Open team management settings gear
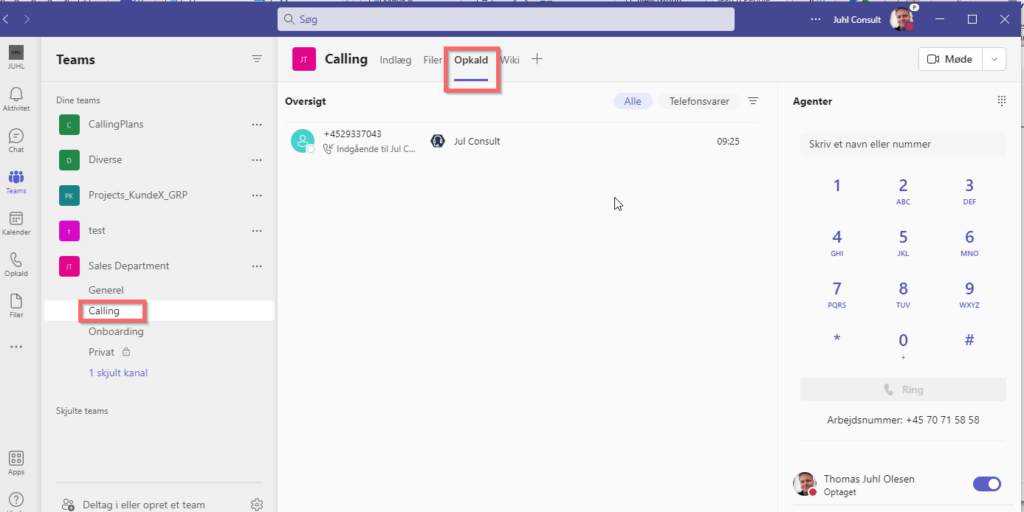Image resolution: width=1024 pixels, height=512 pixels. click(x=257, y=504)
